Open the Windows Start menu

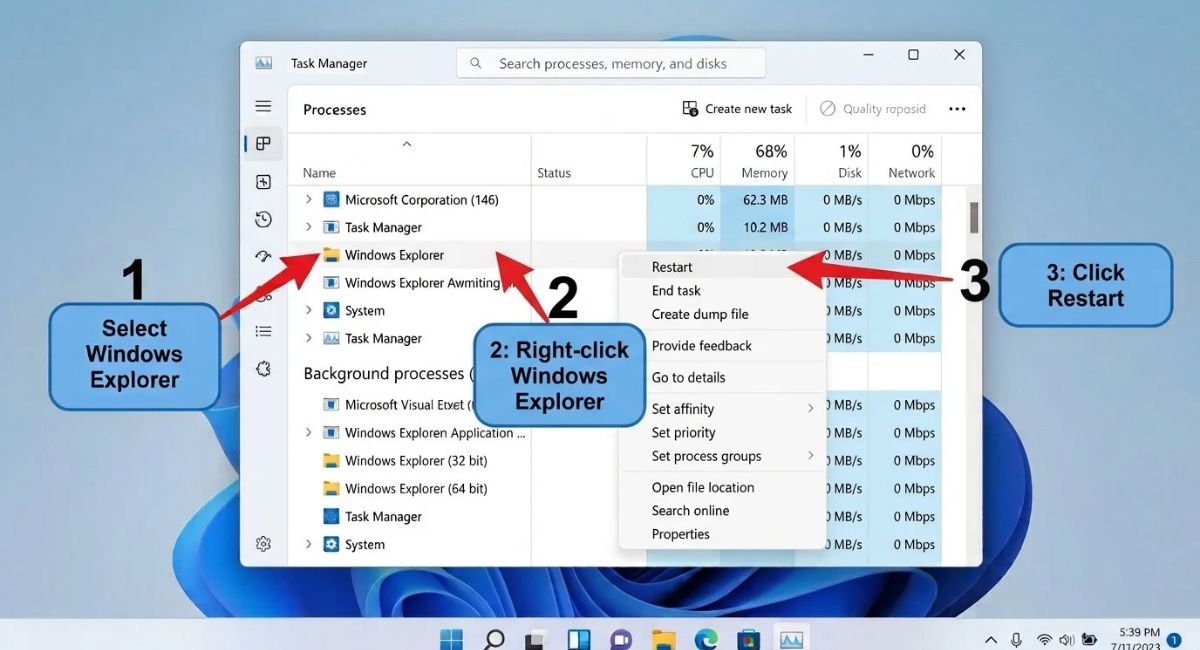pos(451,638)
